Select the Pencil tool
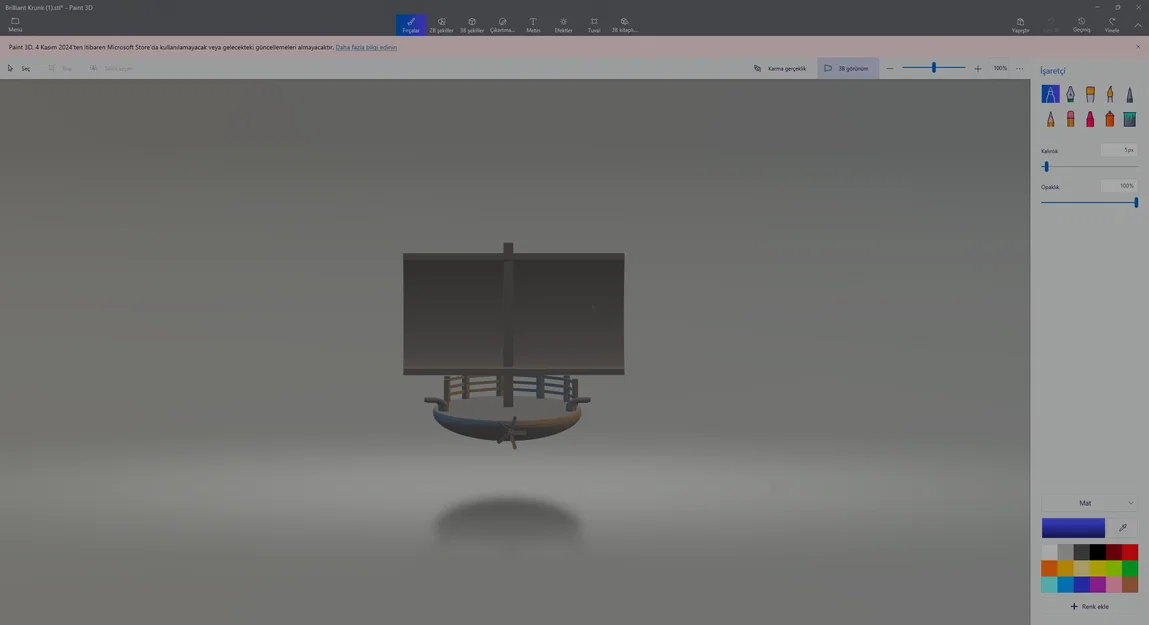 [1050, 119]
